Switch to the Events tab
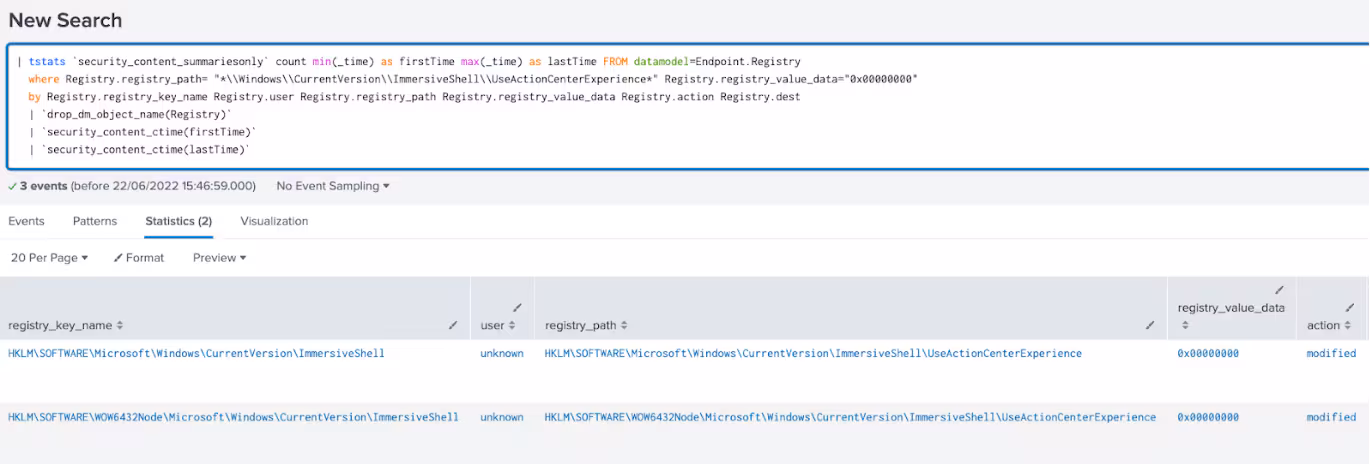 point(26,221)
